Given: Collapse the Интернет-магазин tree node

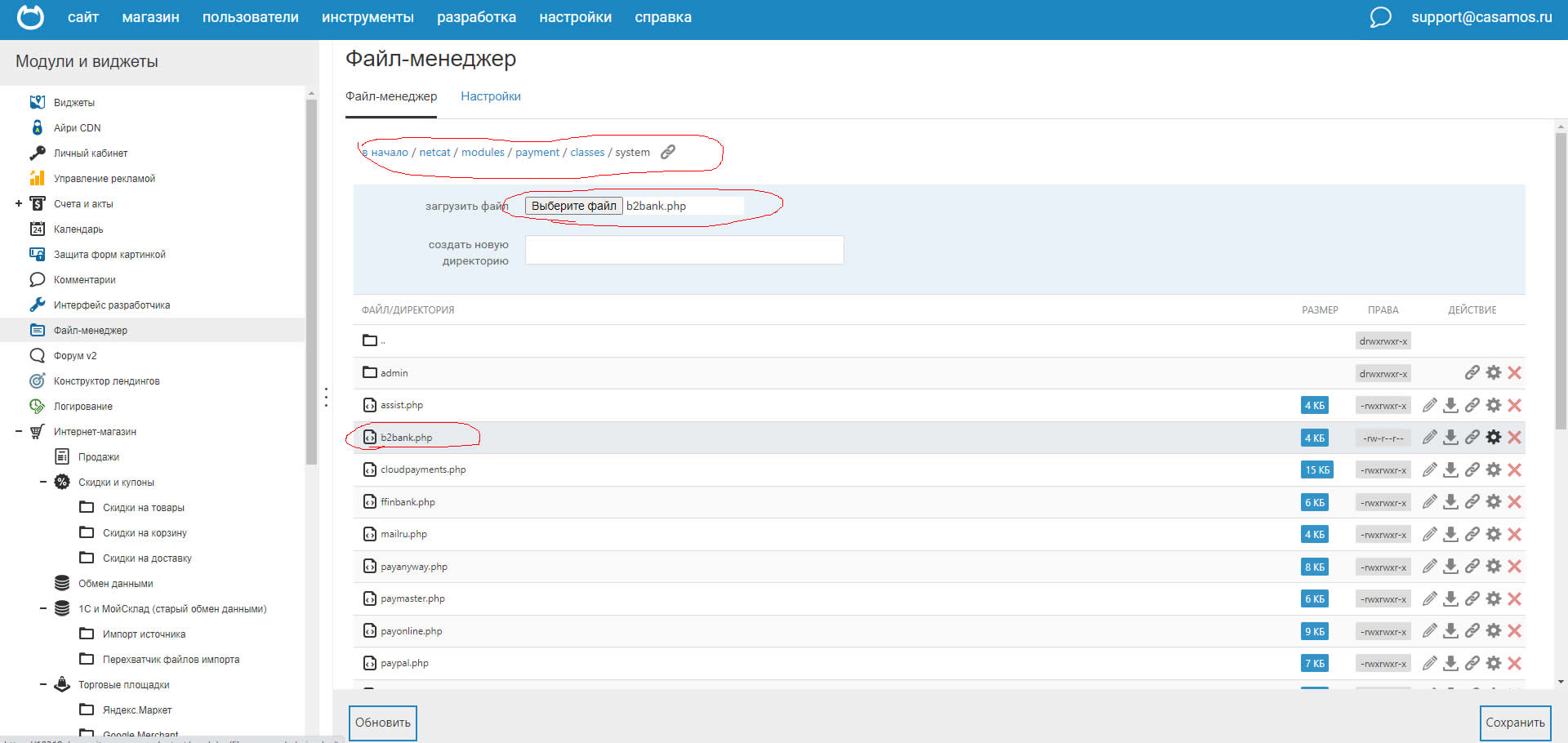Looking at the screenshot, I should point(19,432).
